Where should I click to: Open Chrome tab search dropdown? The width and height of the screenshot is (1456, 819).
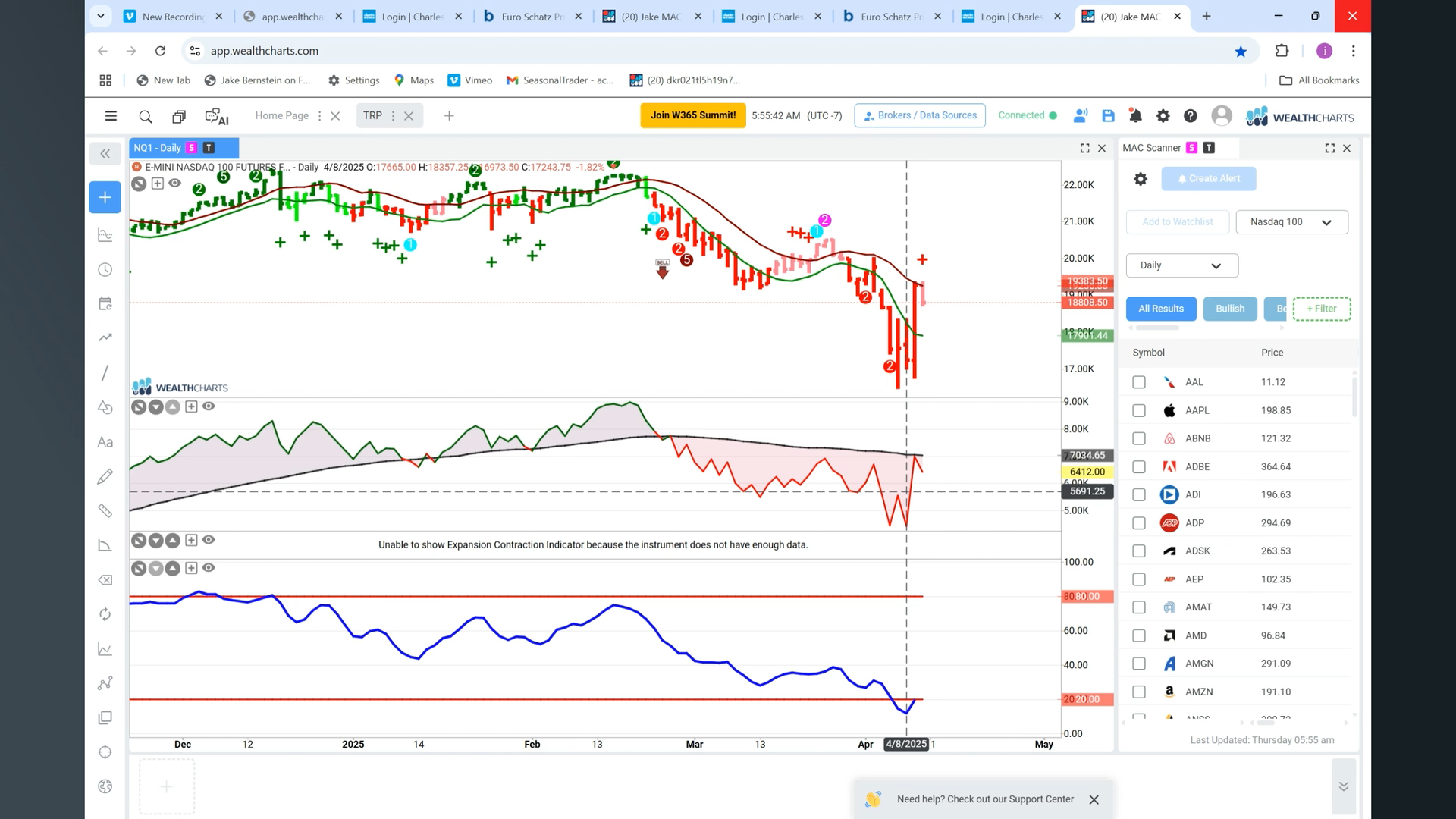(x=100, y=16)
